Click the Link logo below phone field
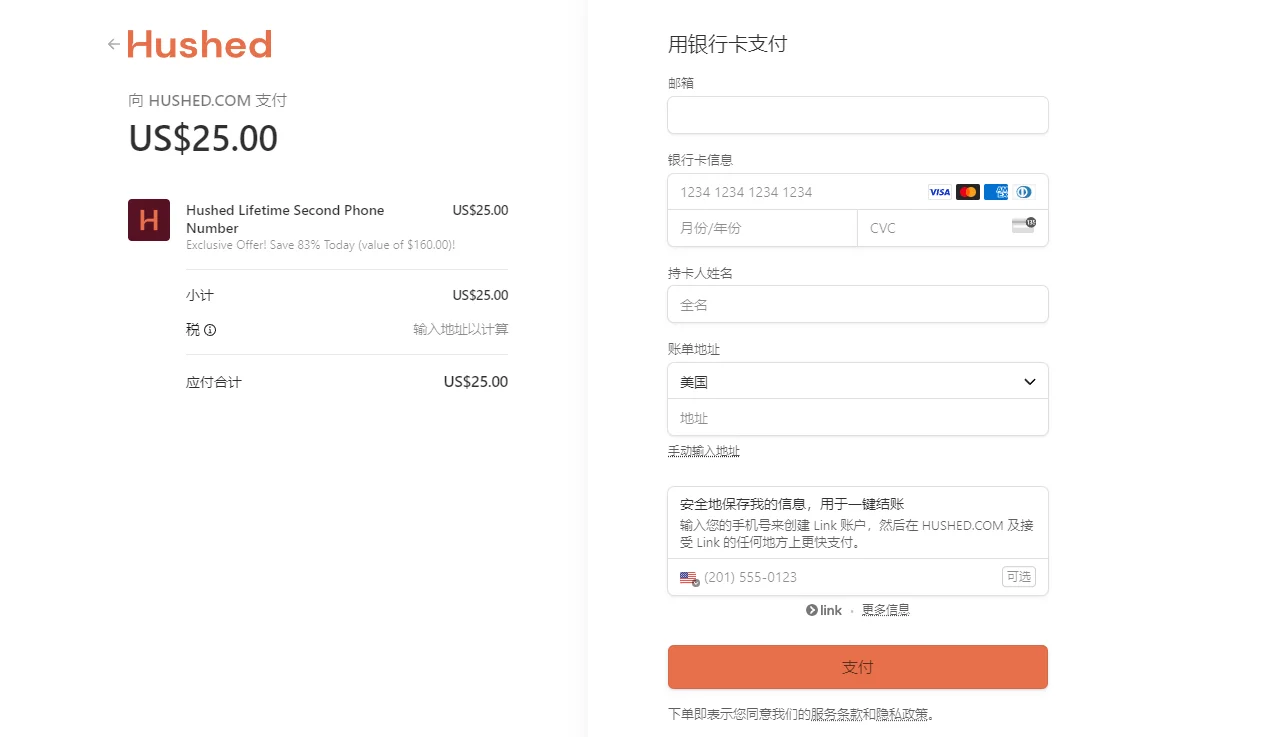 point(824,610)
